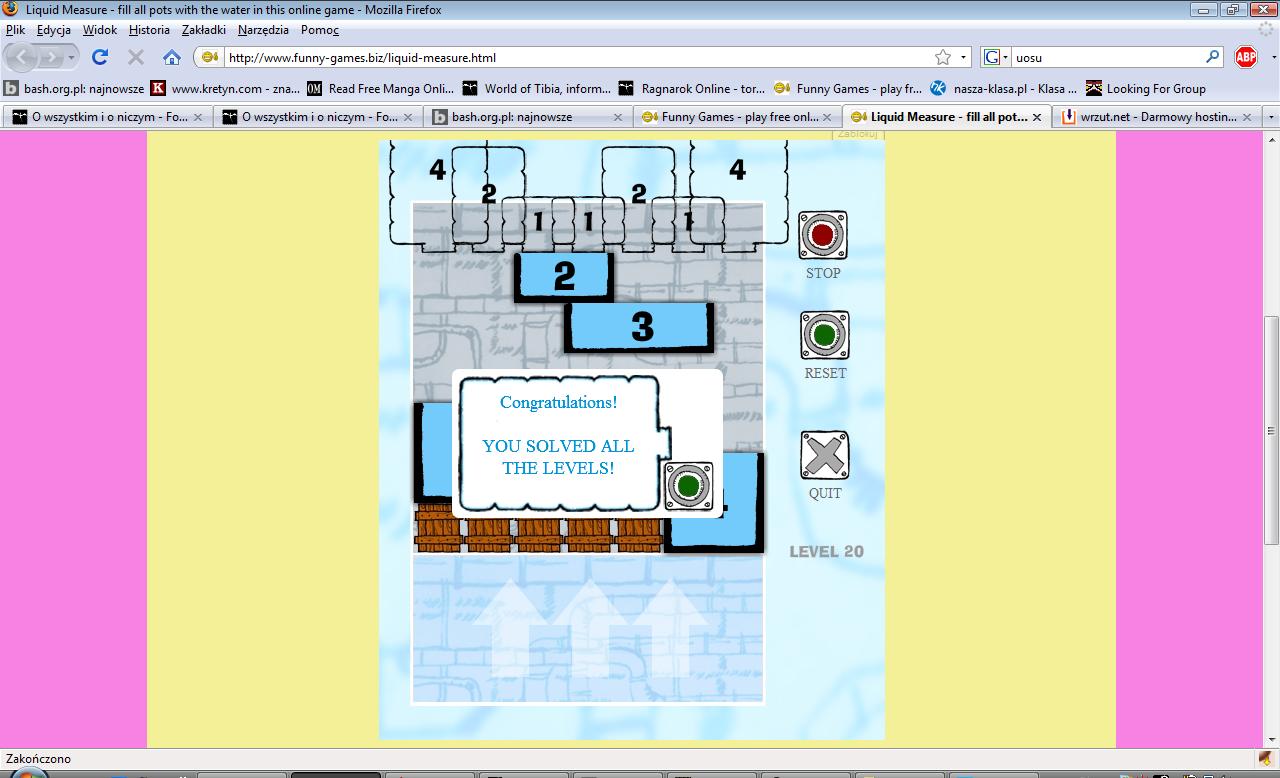Click the magnifier icon in the search box
1280x778 pixels.
click(x=1211, y=57)
